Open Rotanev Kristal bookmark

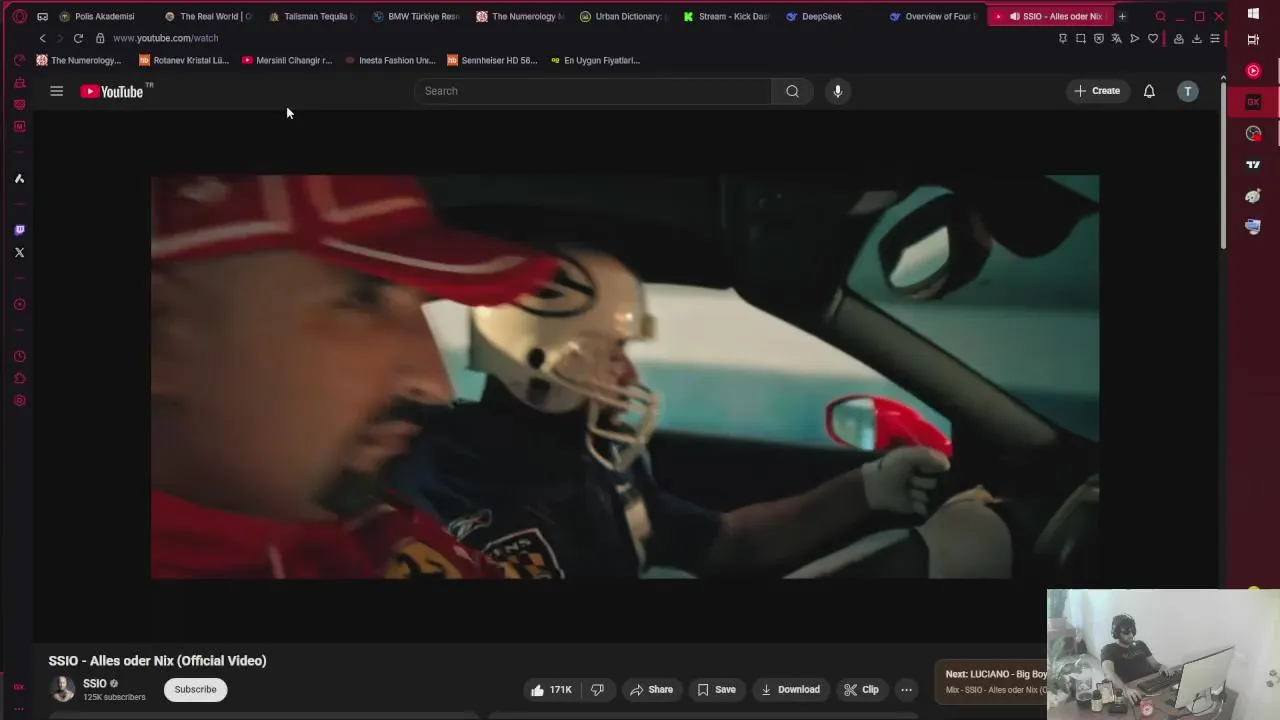(x=184, y=60)
